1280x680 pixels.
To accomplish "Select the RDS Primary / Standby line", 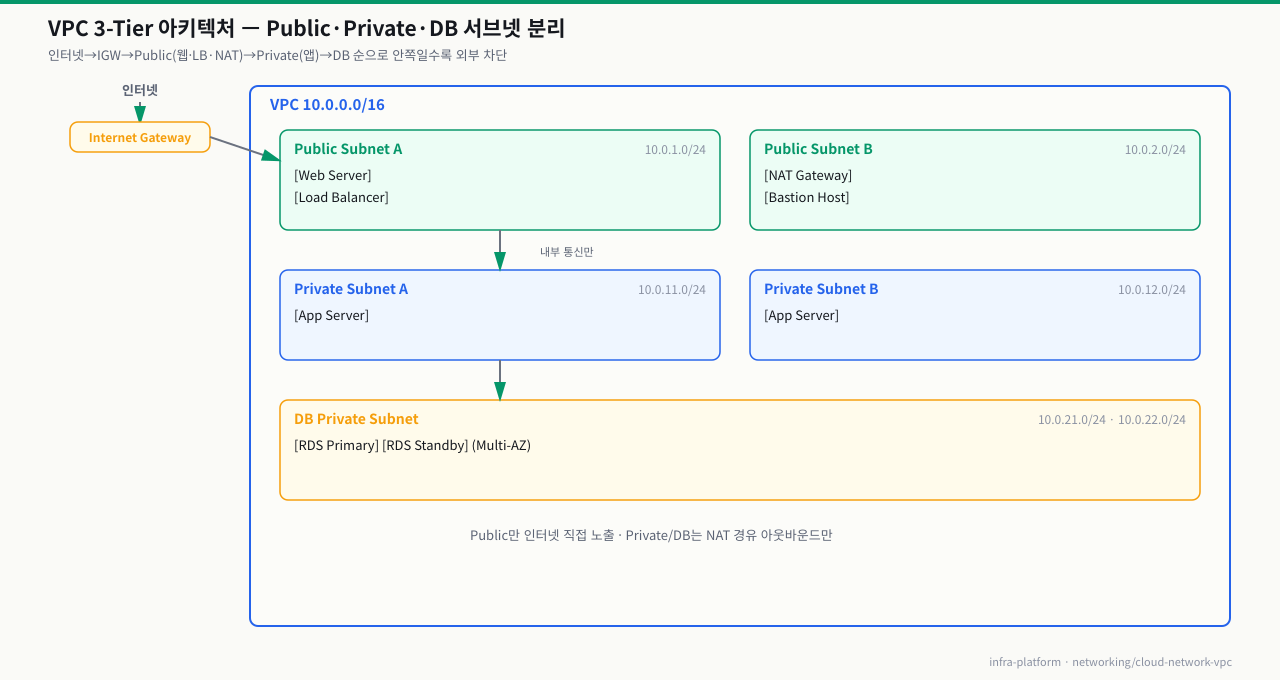I will [412, 445].
